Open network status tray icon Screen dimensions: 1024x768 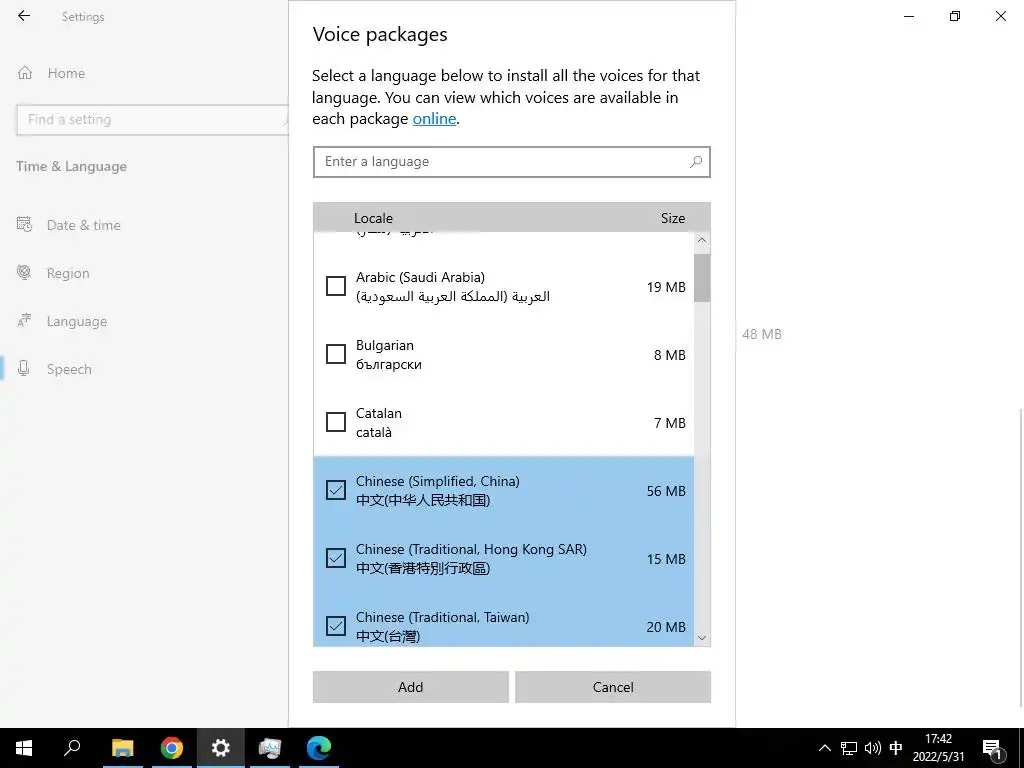pyautogui.click(x=848, y=748)
